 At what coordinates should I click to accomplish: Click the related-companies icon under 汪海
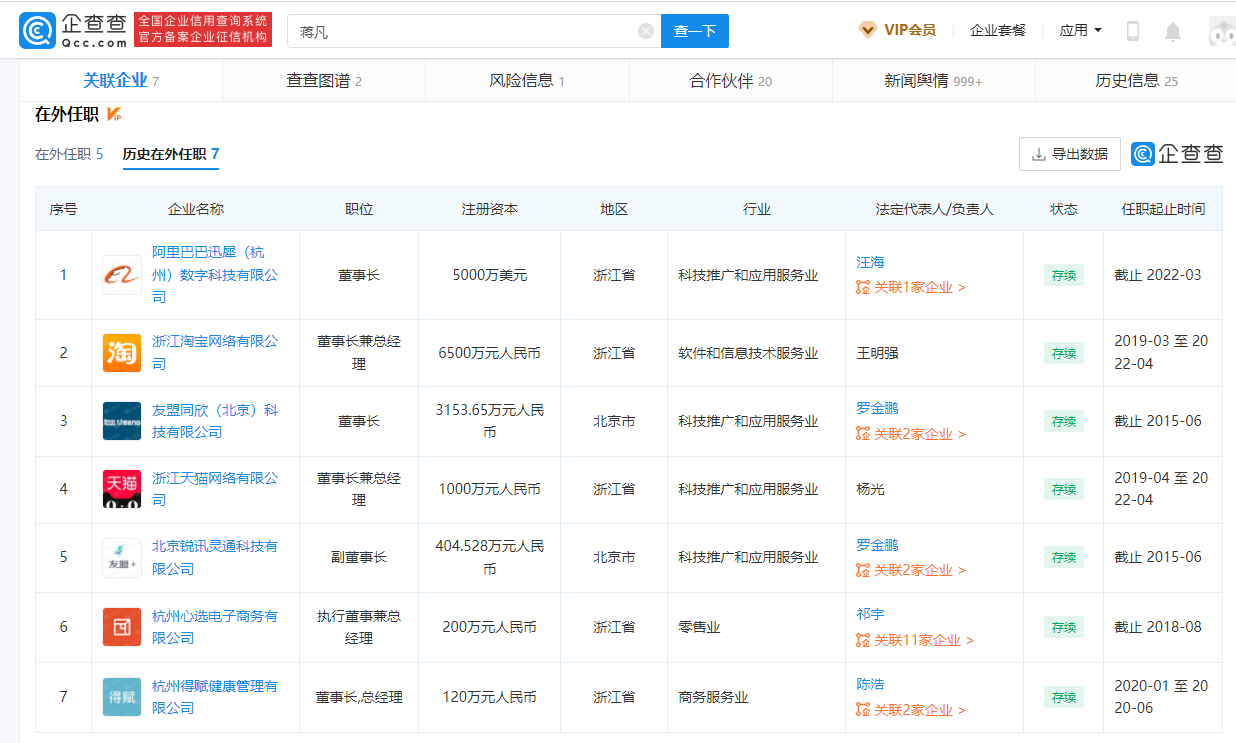863,288
